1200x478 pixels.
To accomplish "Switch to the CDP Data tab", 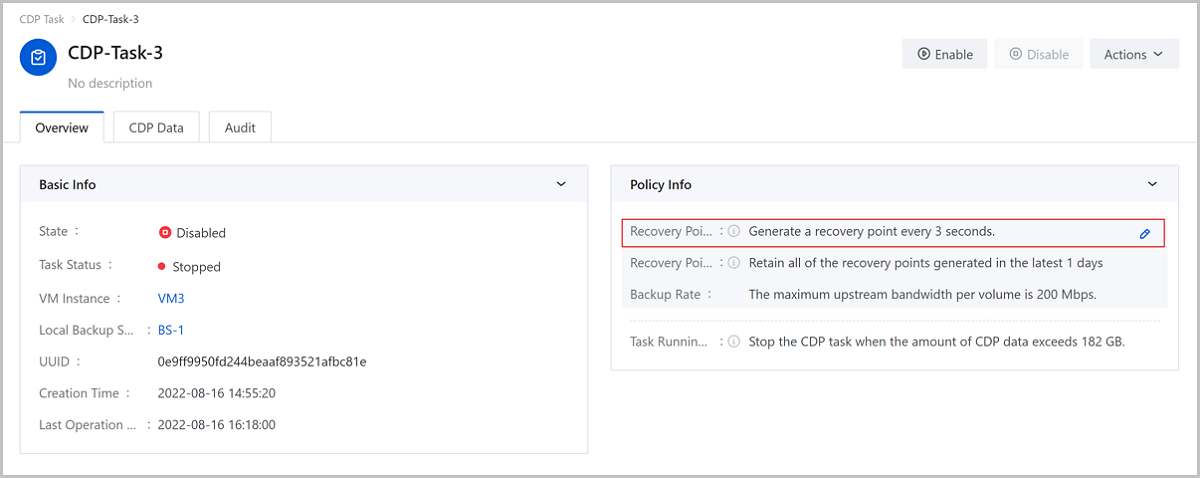I will (x=157, y=128).
